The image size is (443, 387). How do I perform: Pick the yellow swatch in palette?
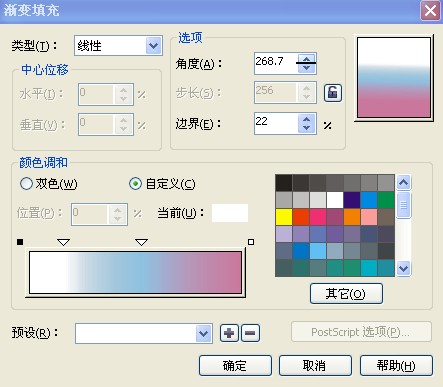pyautogui.click(x=284, y=217)
